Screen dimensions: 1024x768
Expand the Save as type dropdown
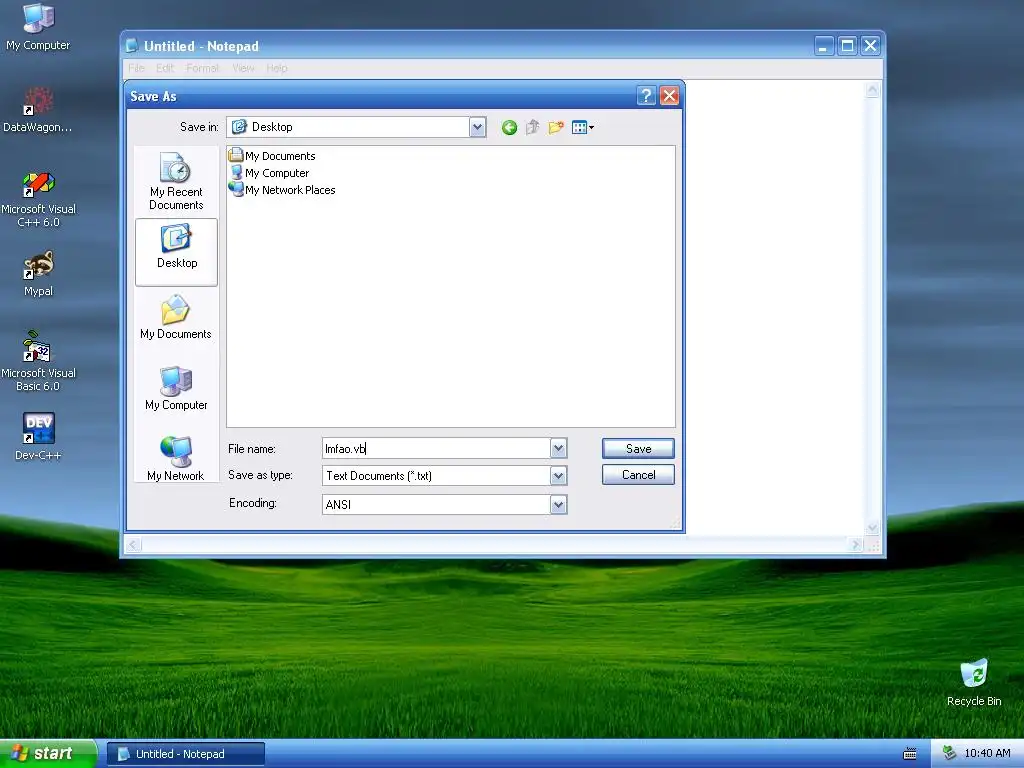(x=558, y=476)
